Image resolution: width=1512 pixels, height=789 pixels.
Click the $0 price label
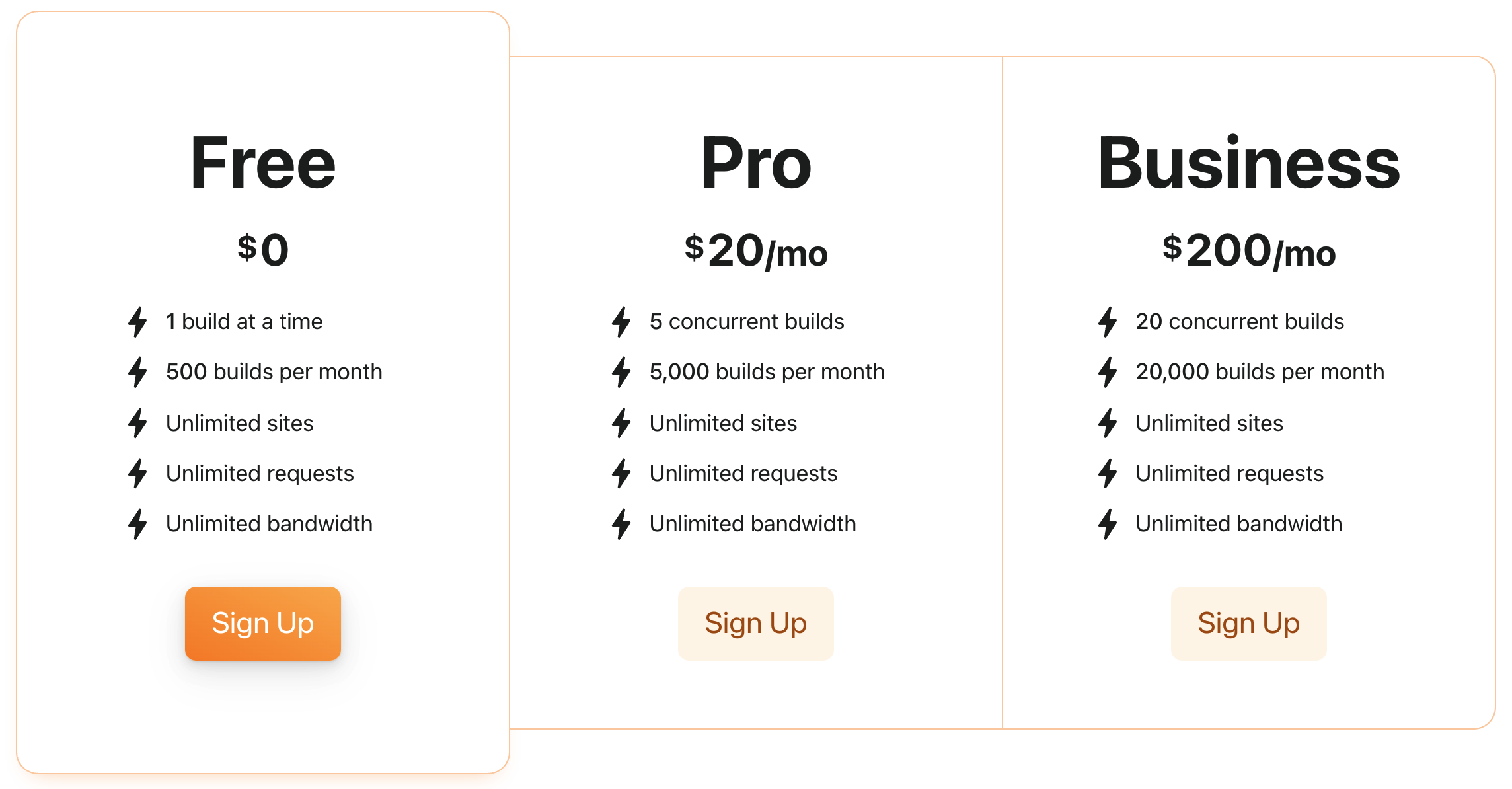click(263, 250)
